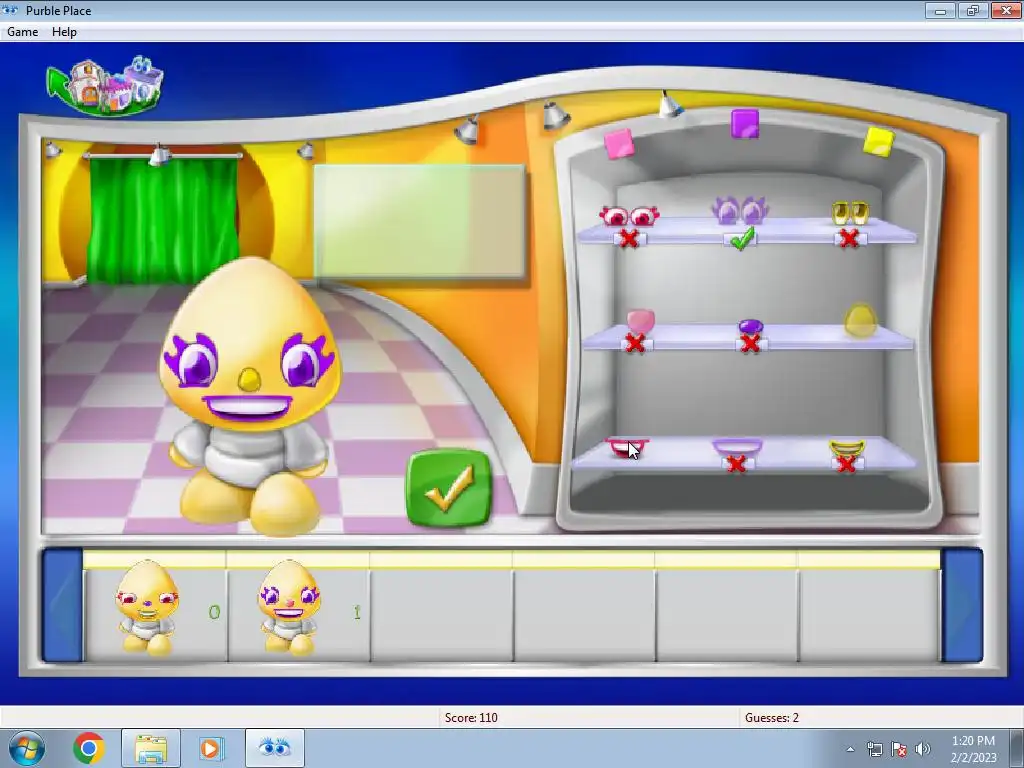Open Windows Explorer from the taskbar

click(151, 748)
